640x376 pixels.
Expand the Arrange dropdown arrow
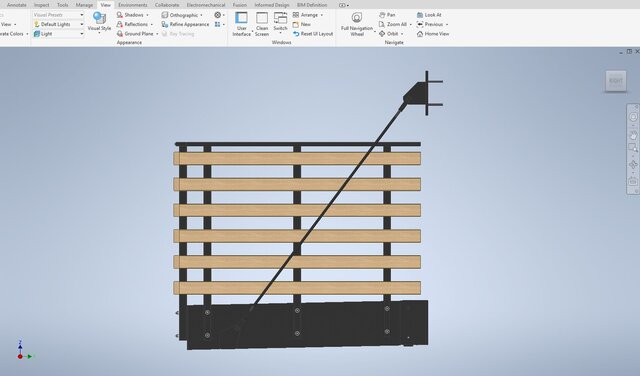pyautogui.click(x=322, y=15)
